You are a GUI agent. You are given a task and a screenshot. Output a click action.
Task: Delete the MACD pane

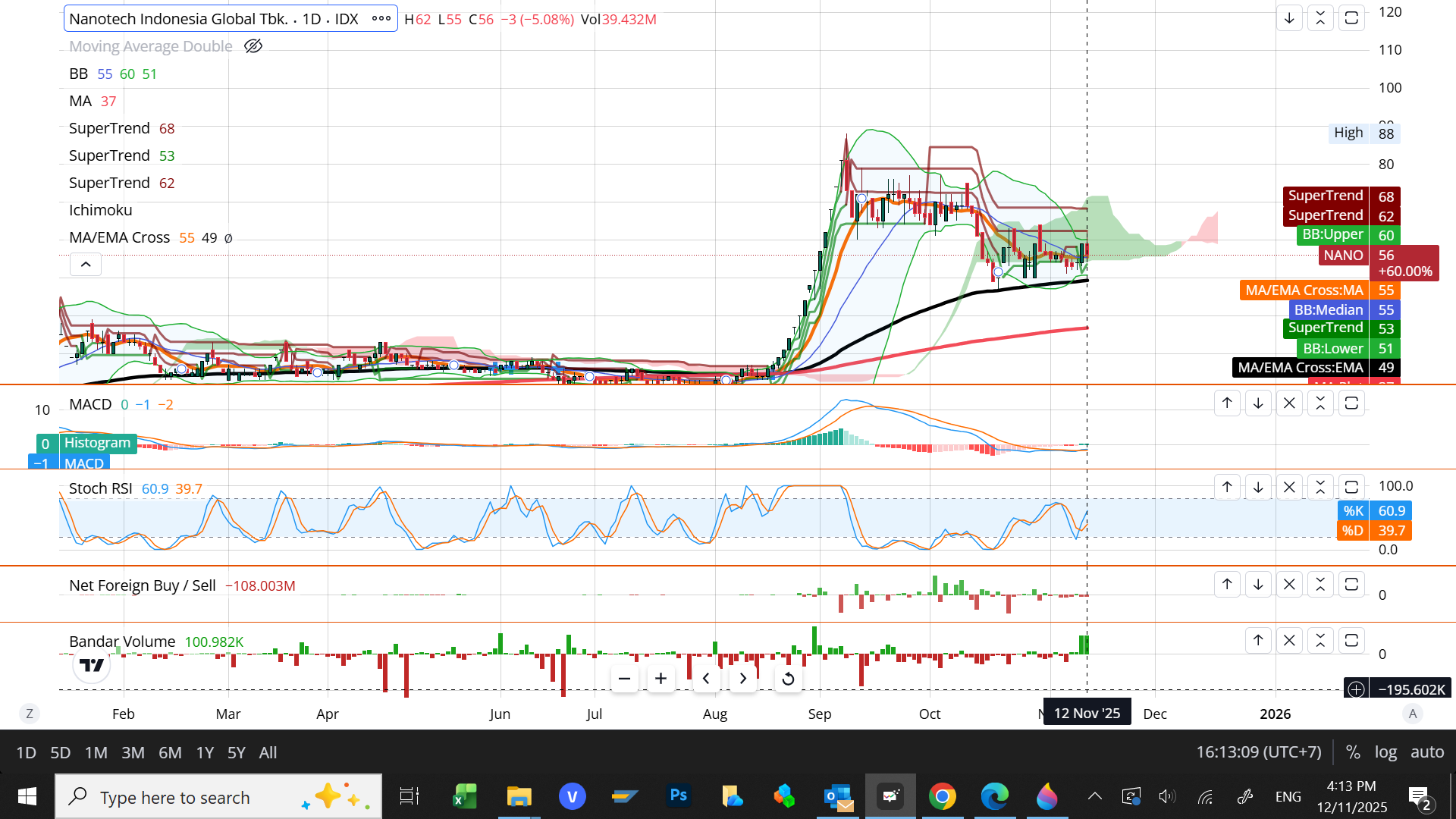point(1289,403)
